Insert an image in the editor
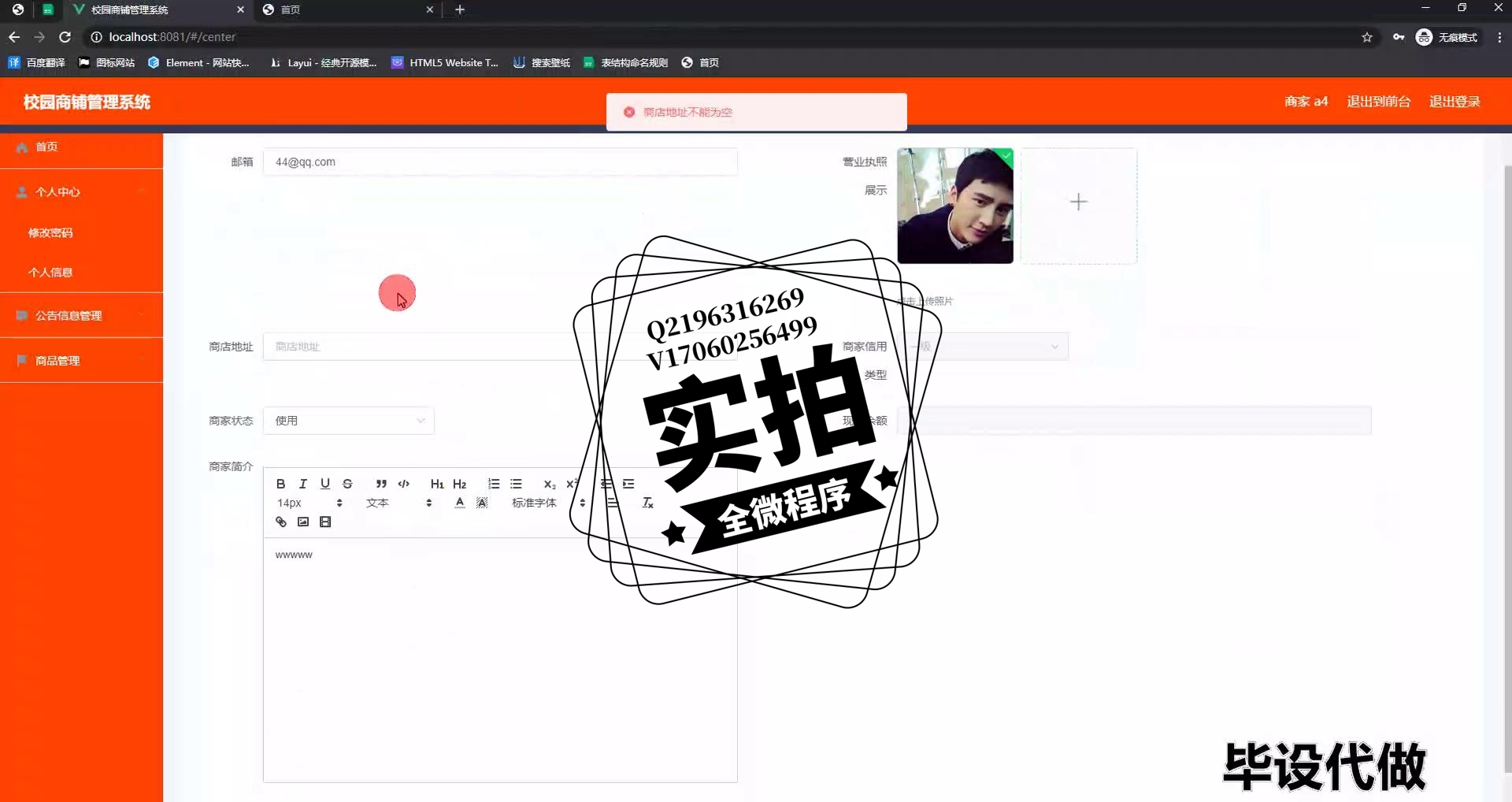The height and width of the screenshot is (802, 1512). 303,522
